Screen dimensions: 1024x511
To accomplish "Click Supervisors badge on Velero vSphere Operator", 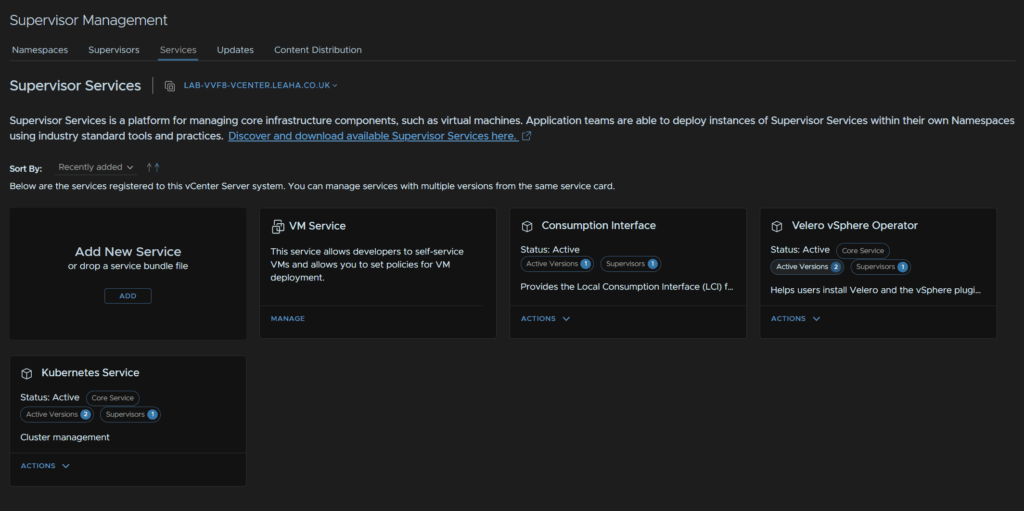I will pyautogui.click(x=881, y=267).
